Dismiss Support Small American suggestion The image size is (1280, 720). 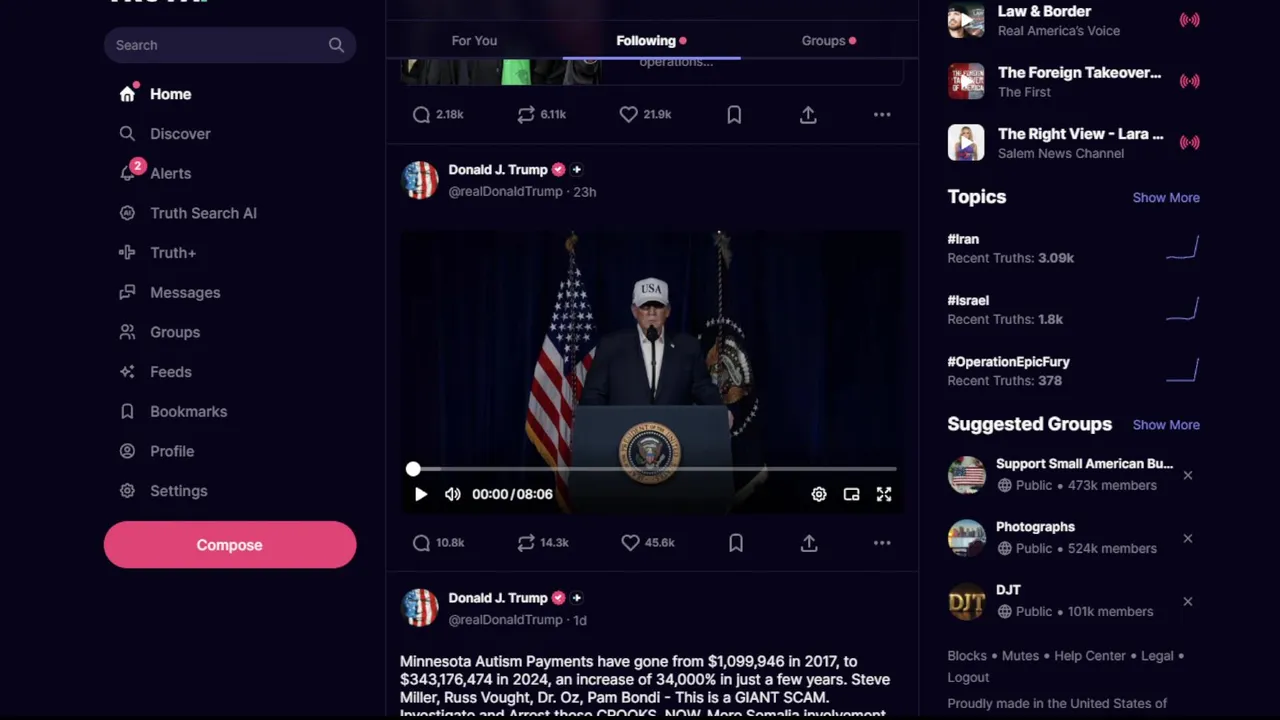(1188, 475)
